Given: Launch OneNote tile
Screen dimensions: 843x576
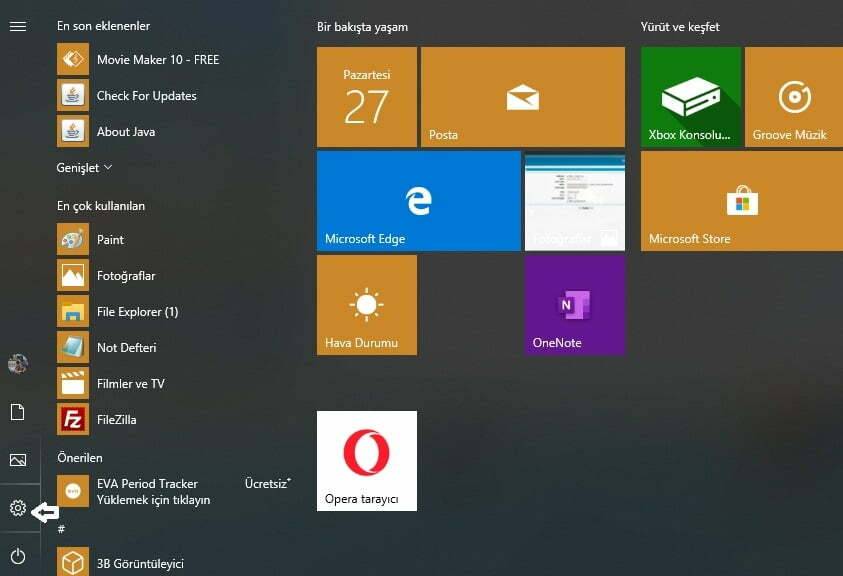Looking at the screenshot, I should [x=575, y=305].
